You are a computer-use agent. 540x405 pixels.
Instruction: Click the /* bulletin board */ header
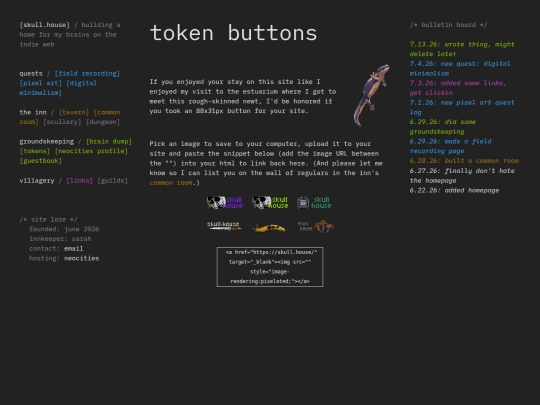448,25
